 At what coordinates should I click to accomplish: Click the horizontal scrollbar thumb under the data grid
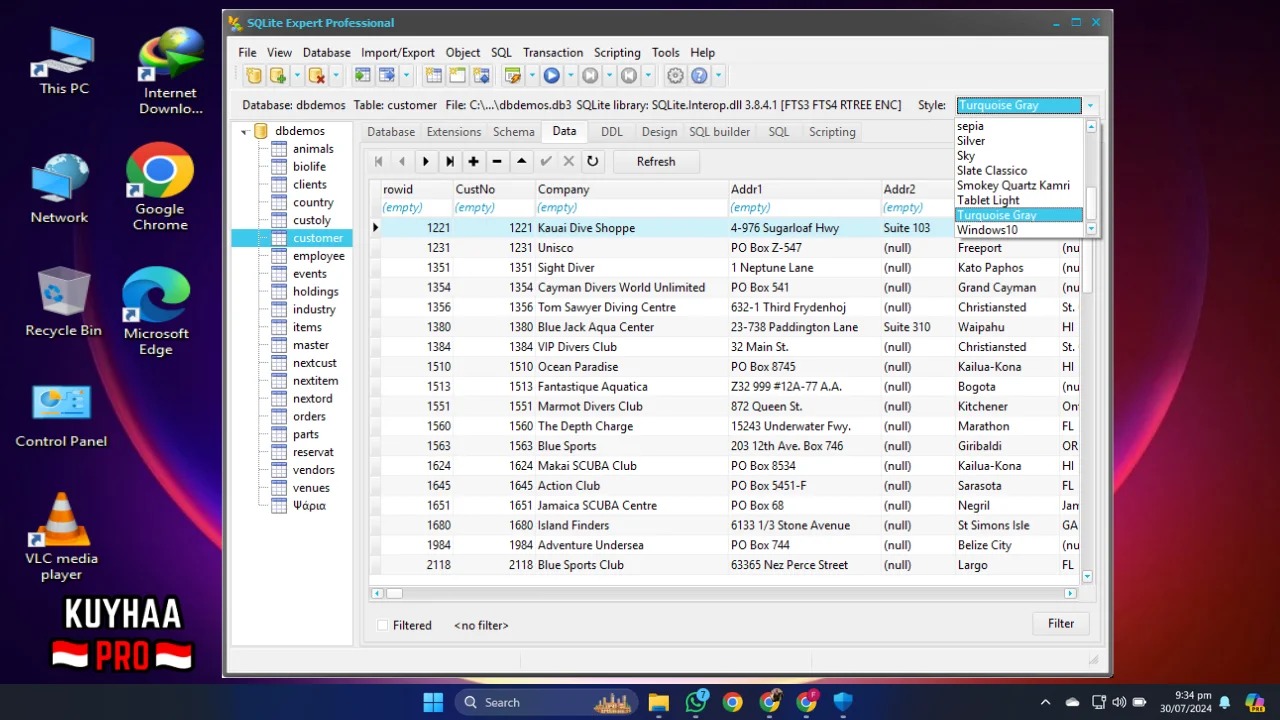click(395, 593)
